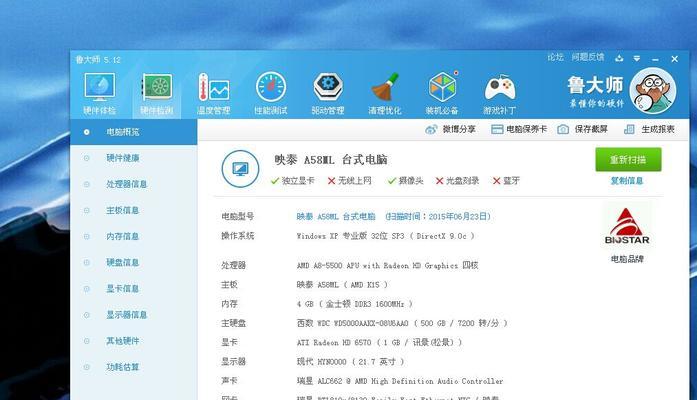Click the 主硬盘 row label
Viewport: 697px width, 400px height.
(233, 323)
